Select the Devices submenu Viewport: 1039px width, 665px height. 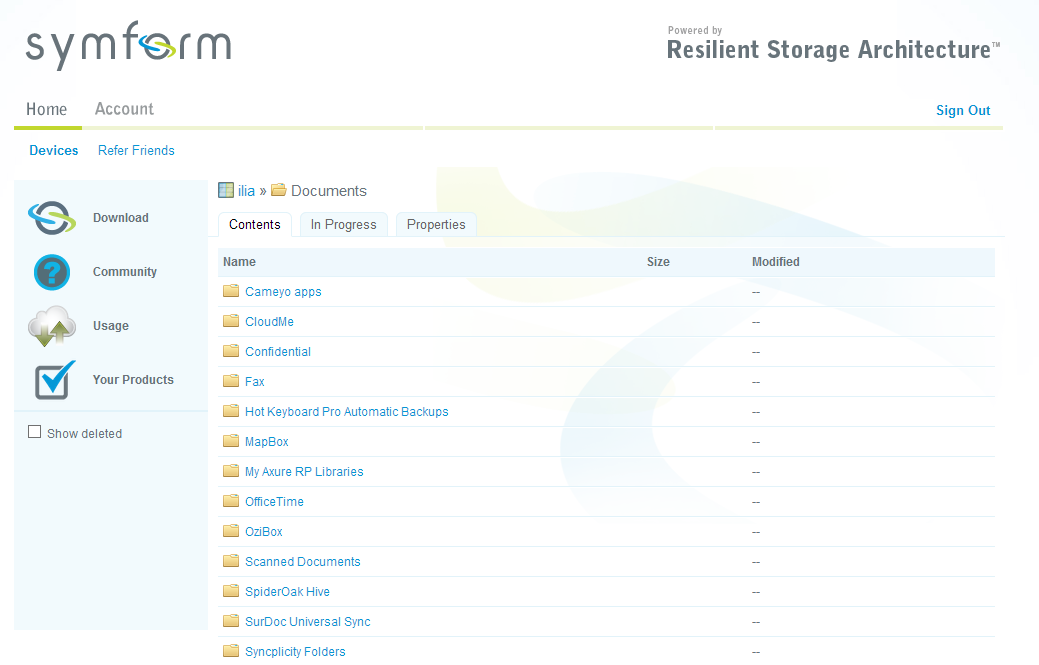pos(54,150)
